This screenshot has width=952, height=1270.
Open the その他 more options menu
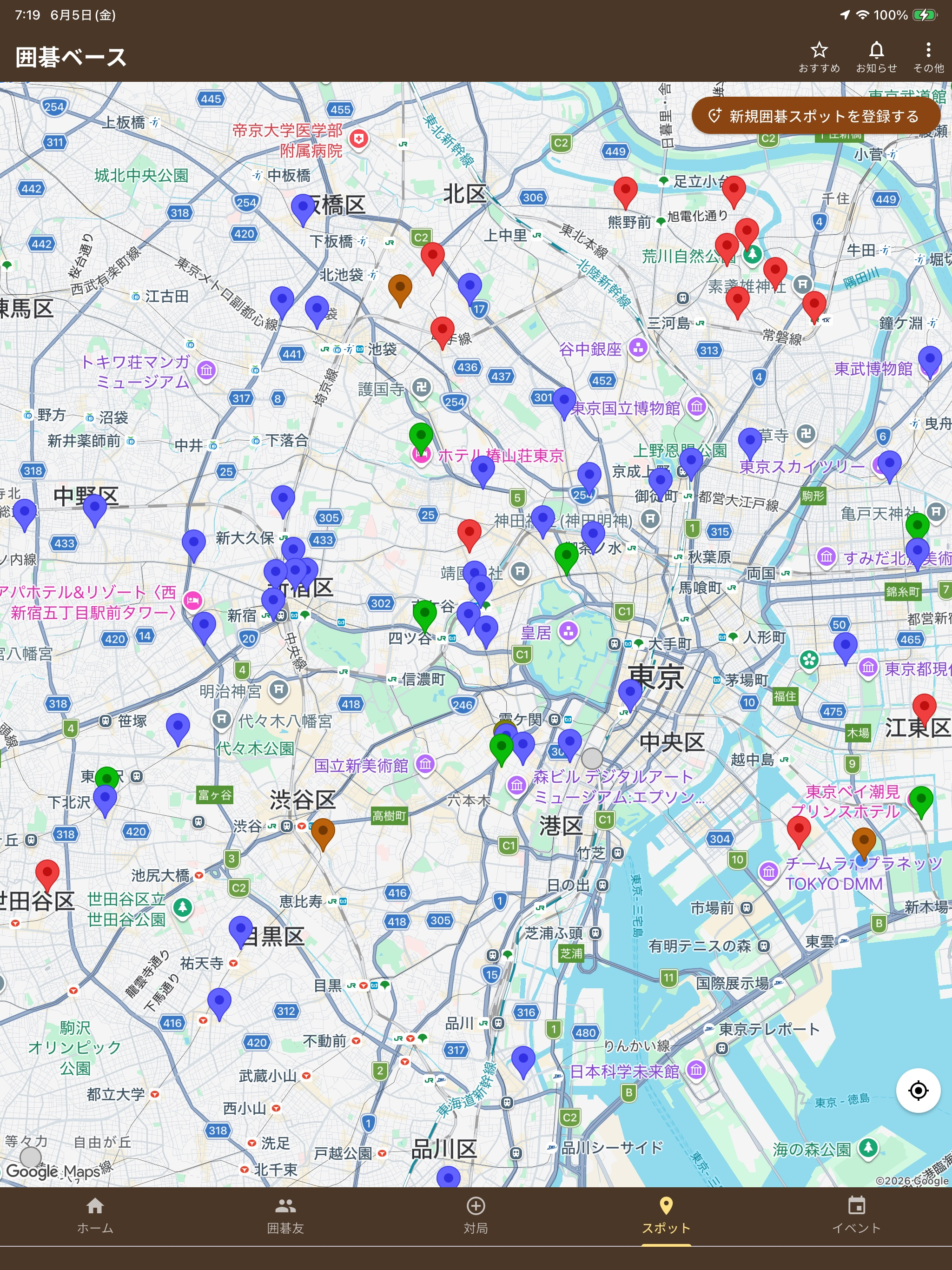928,57
